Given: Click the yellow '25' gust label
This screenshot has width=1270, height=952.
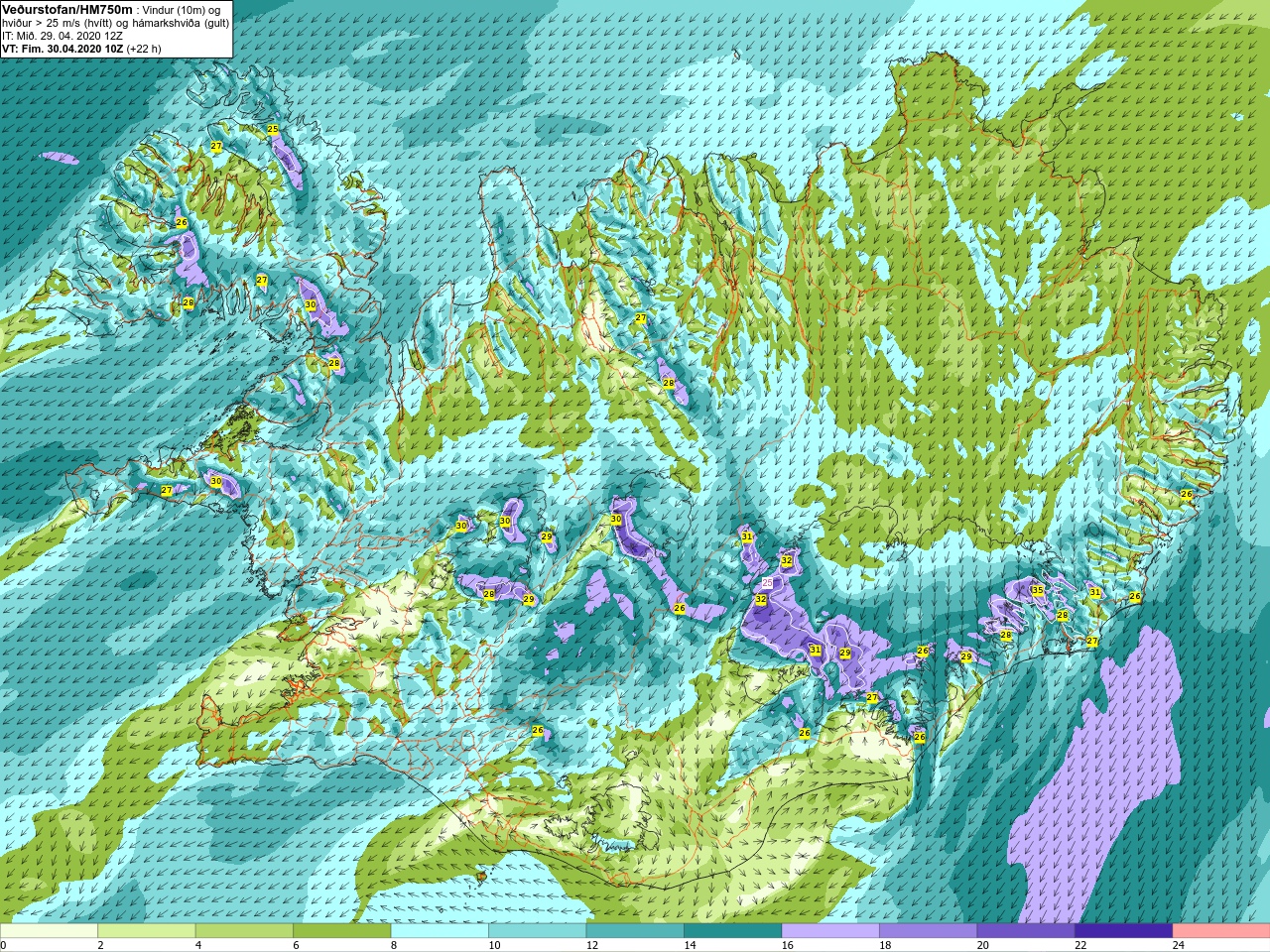Looking at the screenshot, I should tap(273, 129).
